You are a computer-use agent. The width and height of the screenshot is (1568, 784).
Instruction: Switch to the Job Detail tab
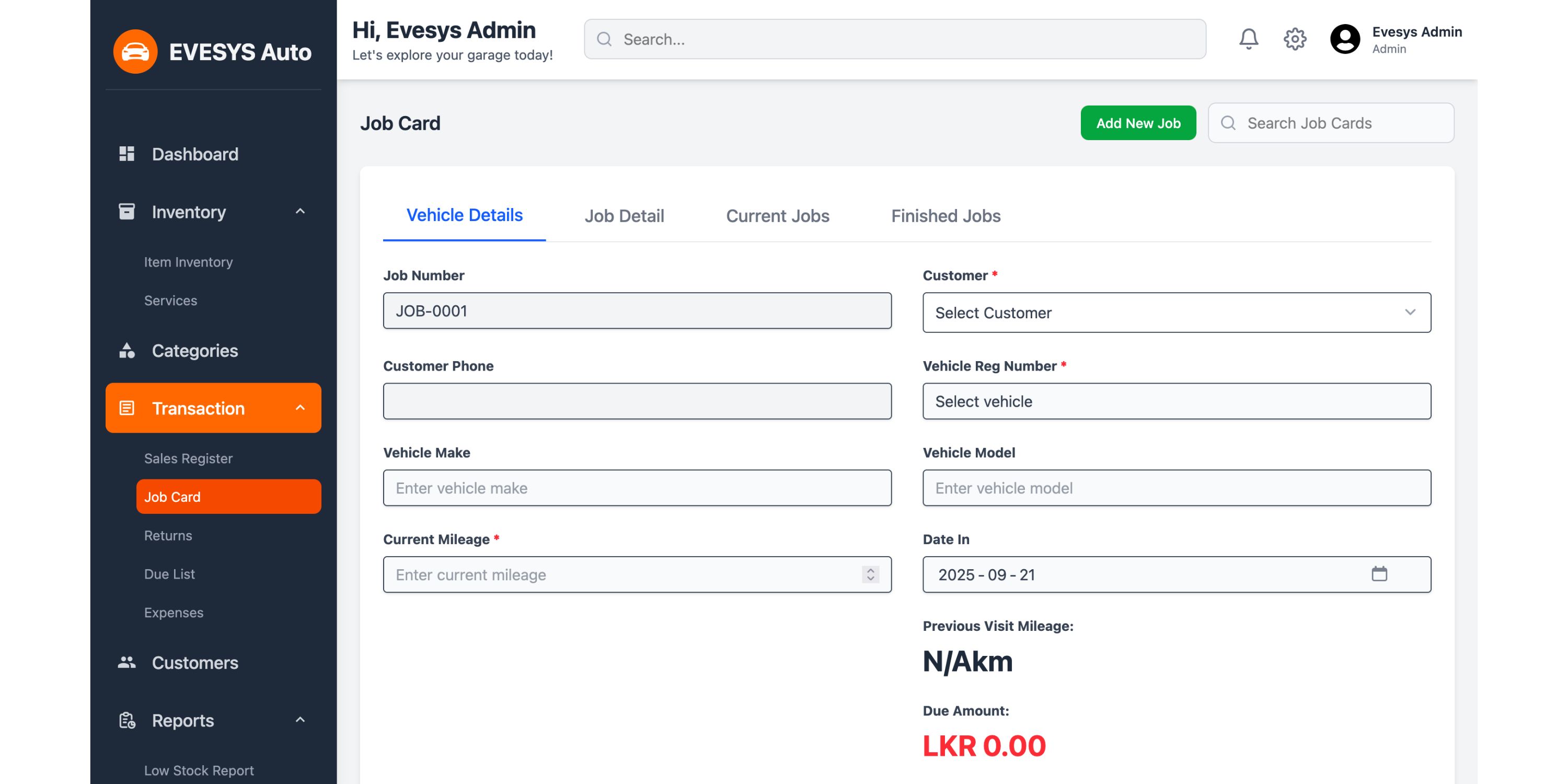624,216
